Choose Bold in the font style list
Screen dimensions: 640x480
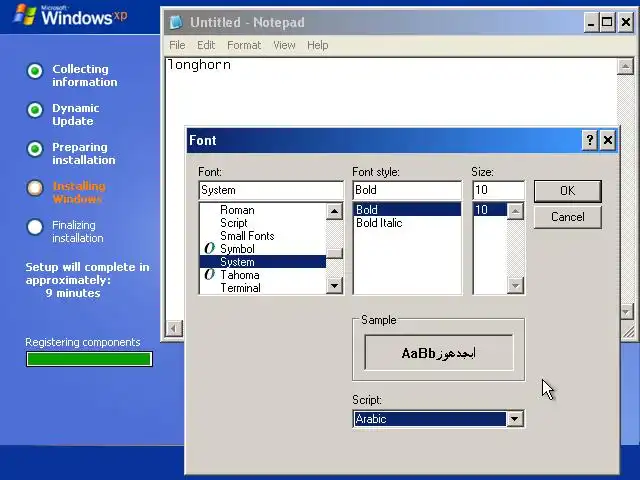407,210
